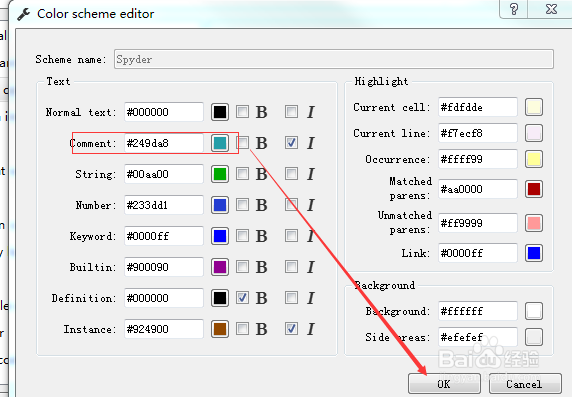Edit Normal text hex value #000000
572x397 pixels.
pos(164,112)
